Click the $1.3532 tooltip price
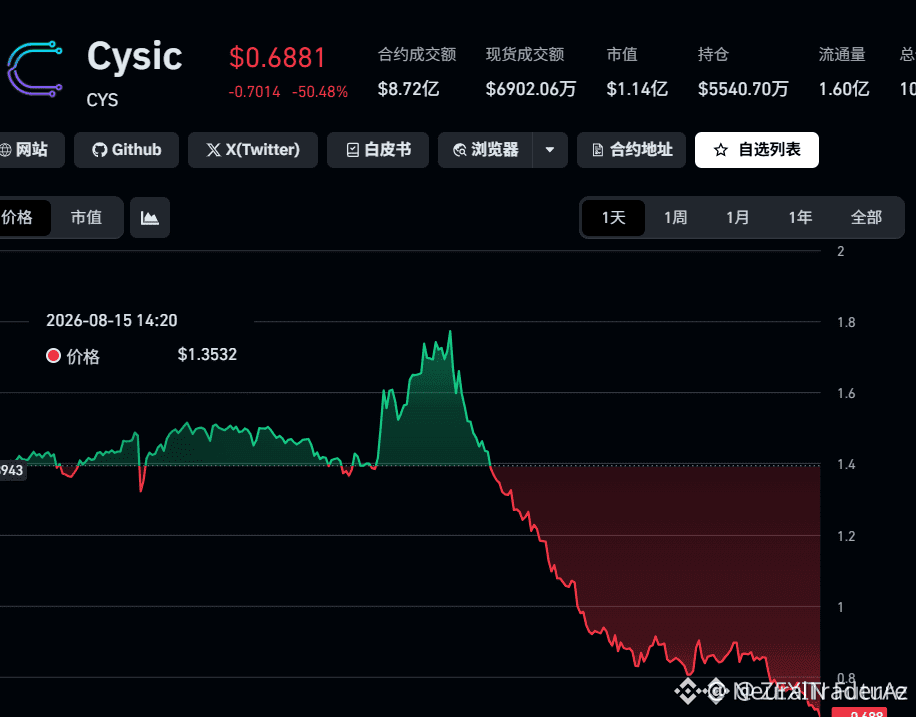Viewport: 916px width, 717px height. [x=207, y=355]
